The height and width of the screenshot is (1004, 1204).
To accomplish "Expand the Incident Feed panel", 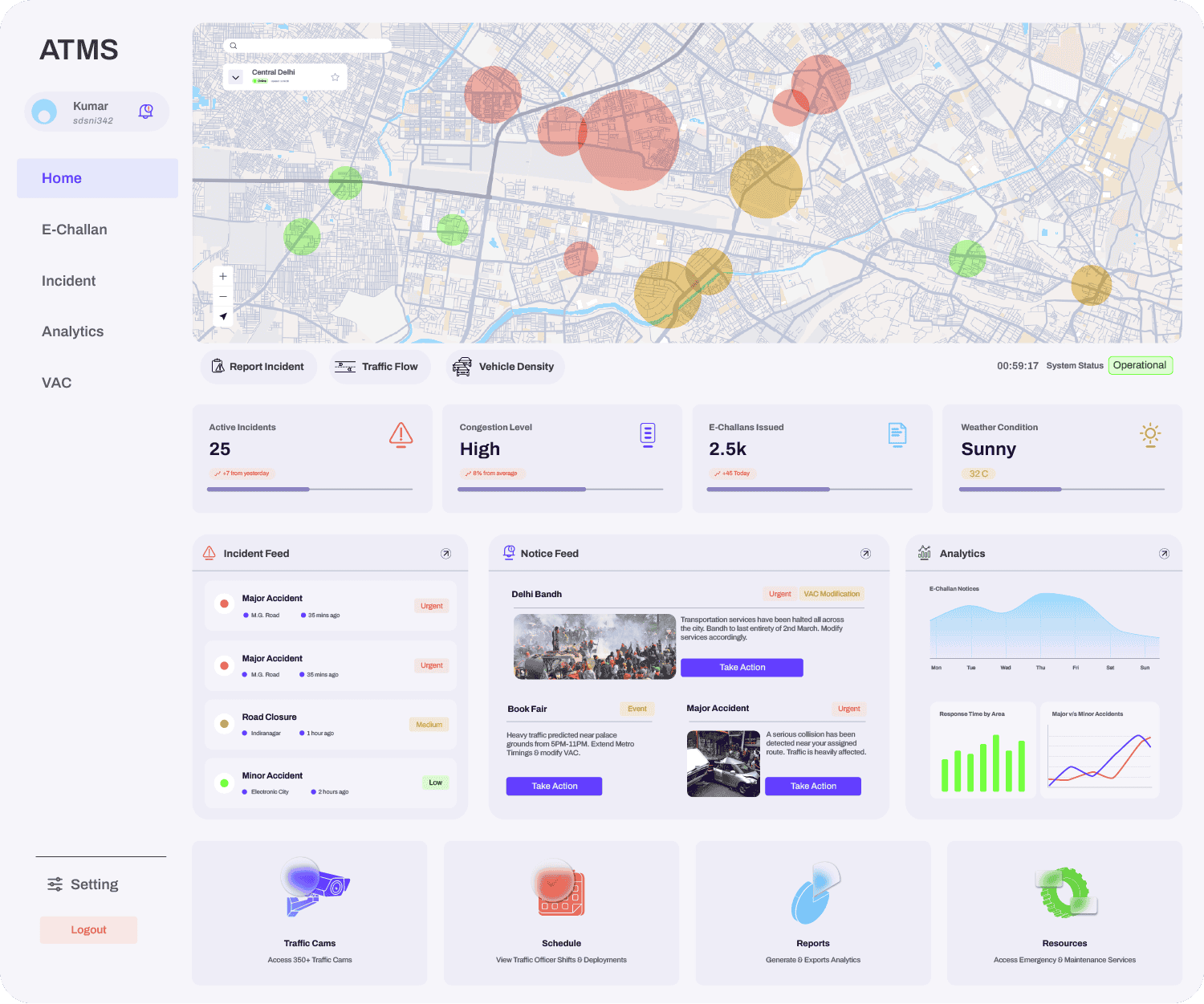I will click(x=445, y=554).
